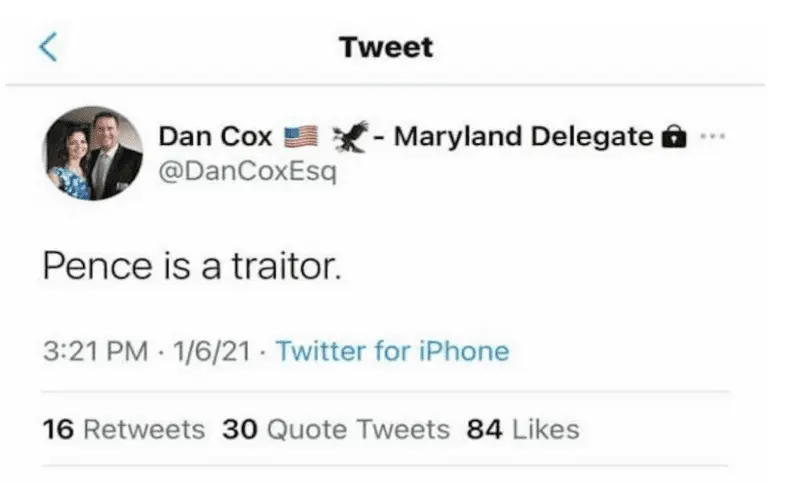View the 16 Retweets list
This screenshot has height=483, width=806.
(x=124, y=430)
